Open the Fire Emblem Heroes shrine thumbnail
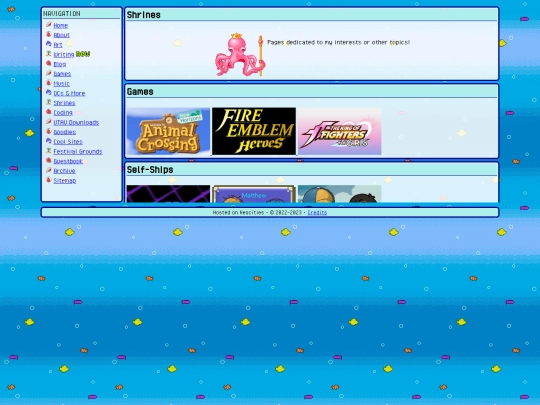 pos(254,131)
